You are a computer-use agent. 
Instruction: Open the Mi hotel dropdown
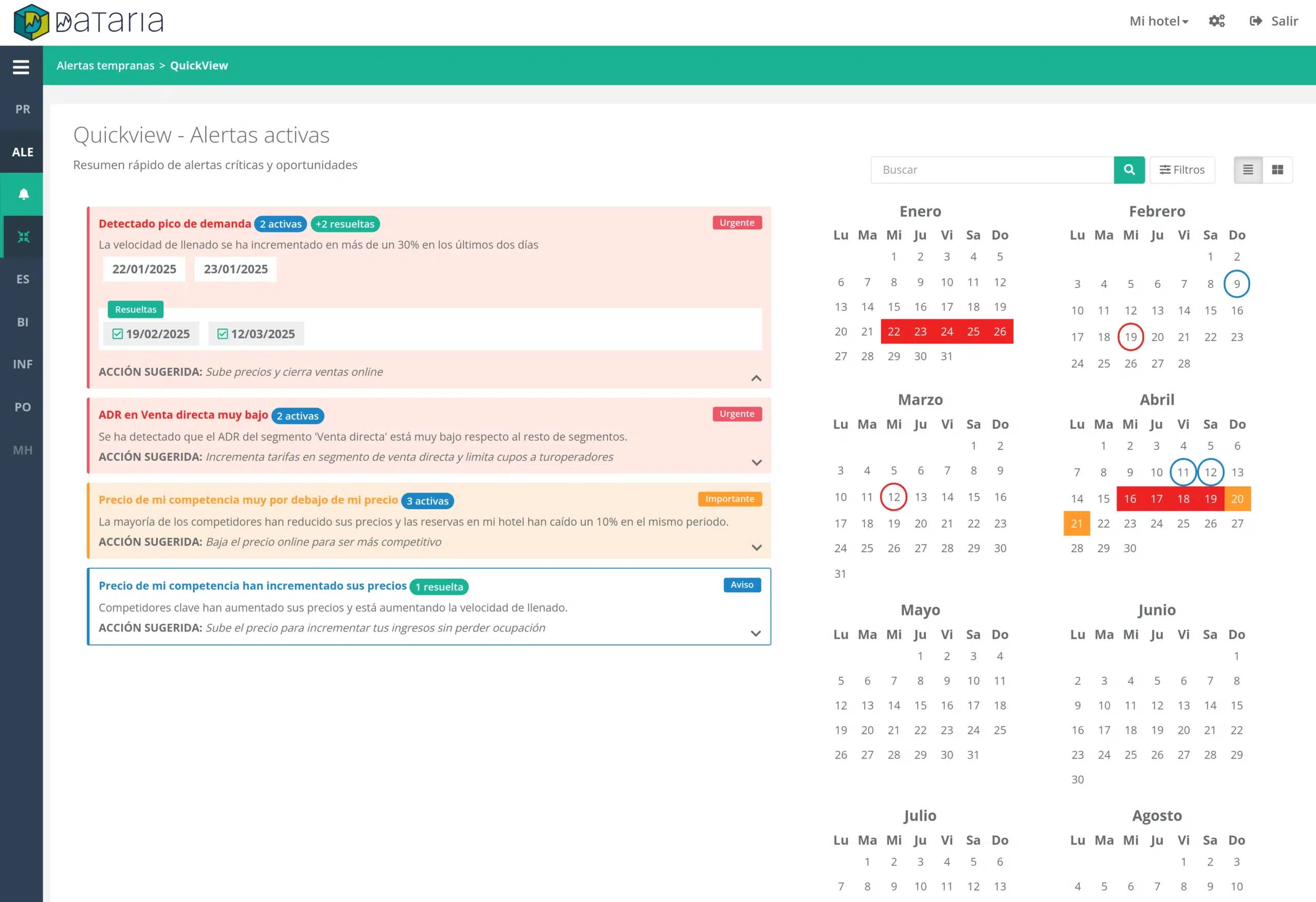[x=1158, y=21]
